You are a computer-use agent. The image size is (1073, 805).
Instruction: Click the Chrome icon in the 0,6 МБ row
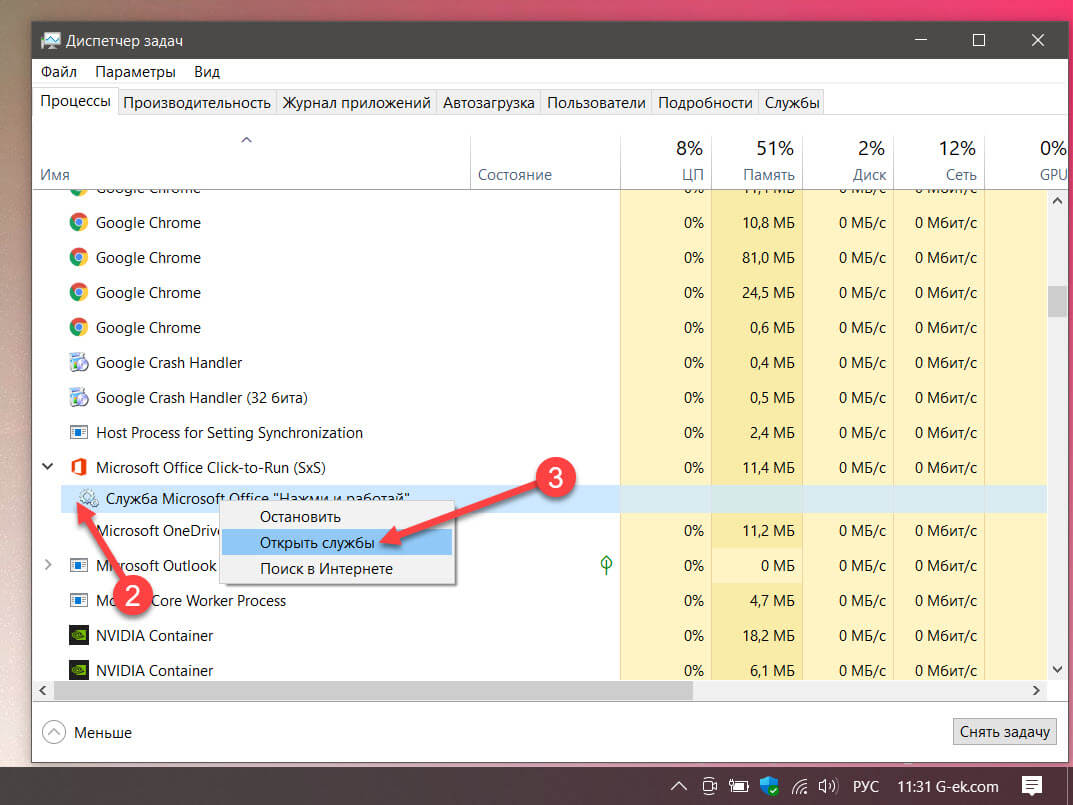pyautogui.click(x=79, y=327)
